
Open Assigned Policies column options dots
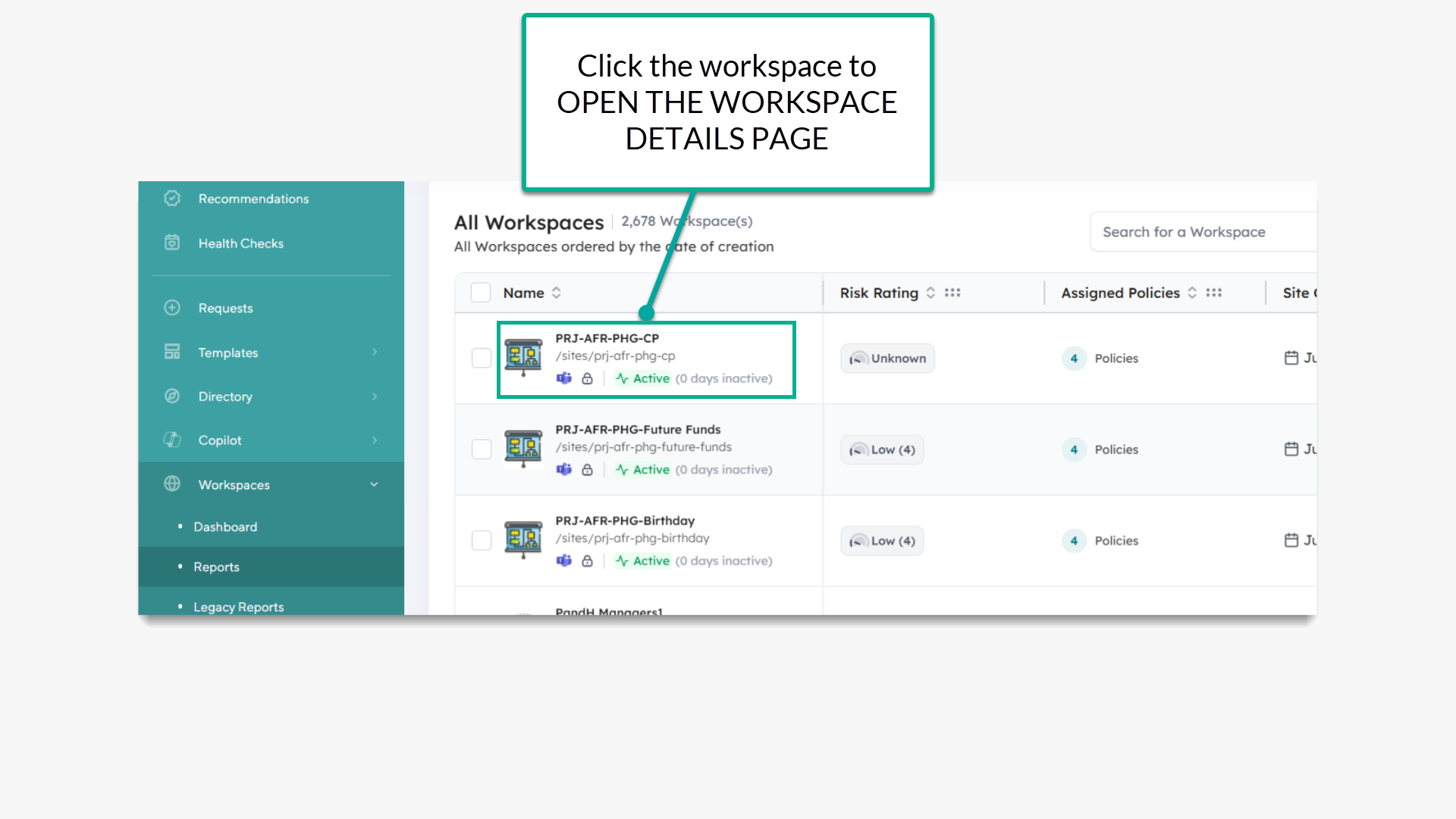pos(1214,293)
